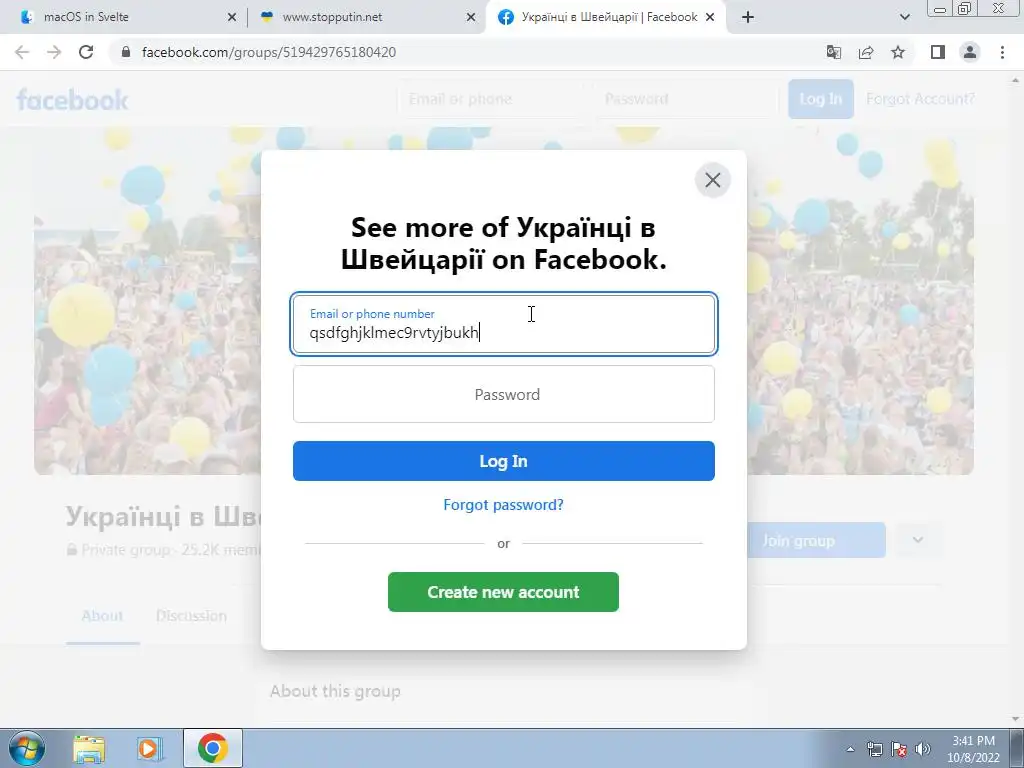Open the taskbar clock showing 3:41 PM
The width and height of the screenshot is (1024, 768).
click(973, 749)
